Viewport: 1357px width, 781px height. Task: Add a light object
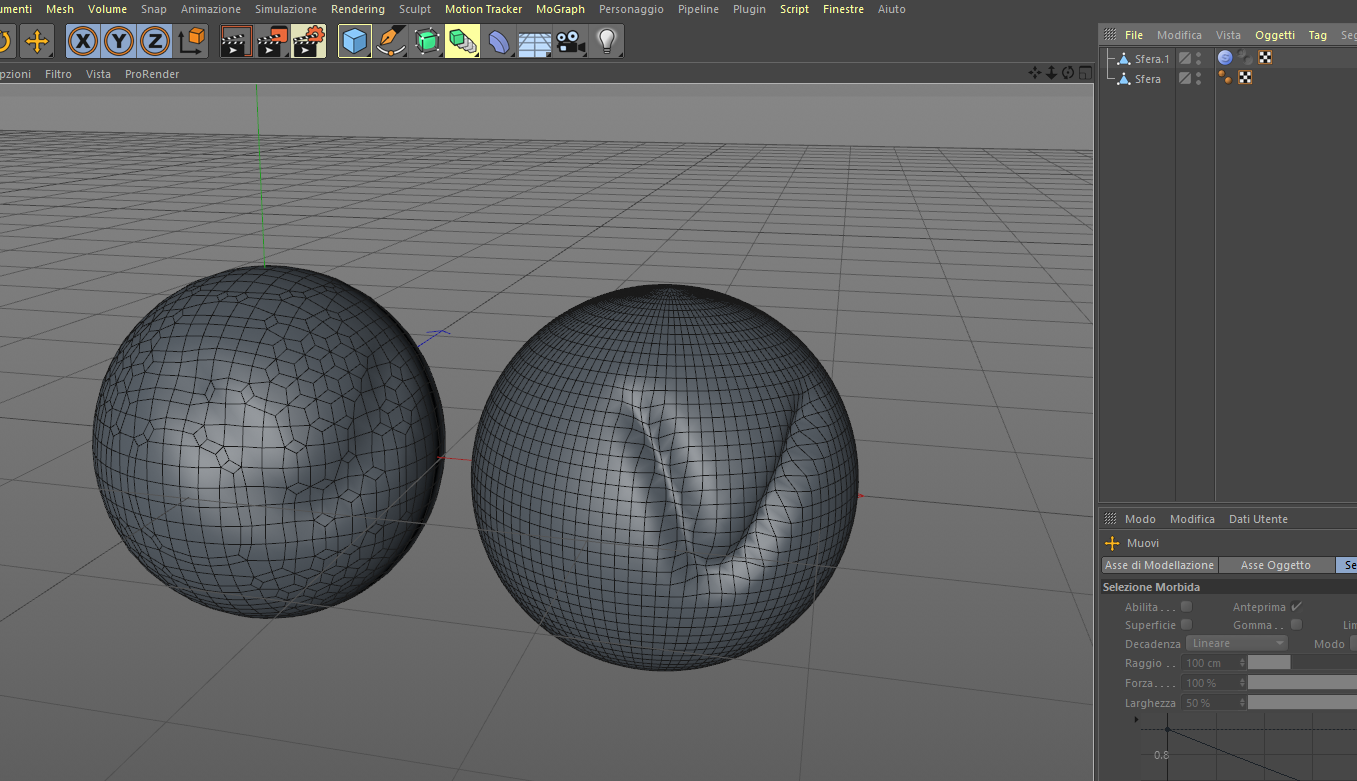pos(606,41)
